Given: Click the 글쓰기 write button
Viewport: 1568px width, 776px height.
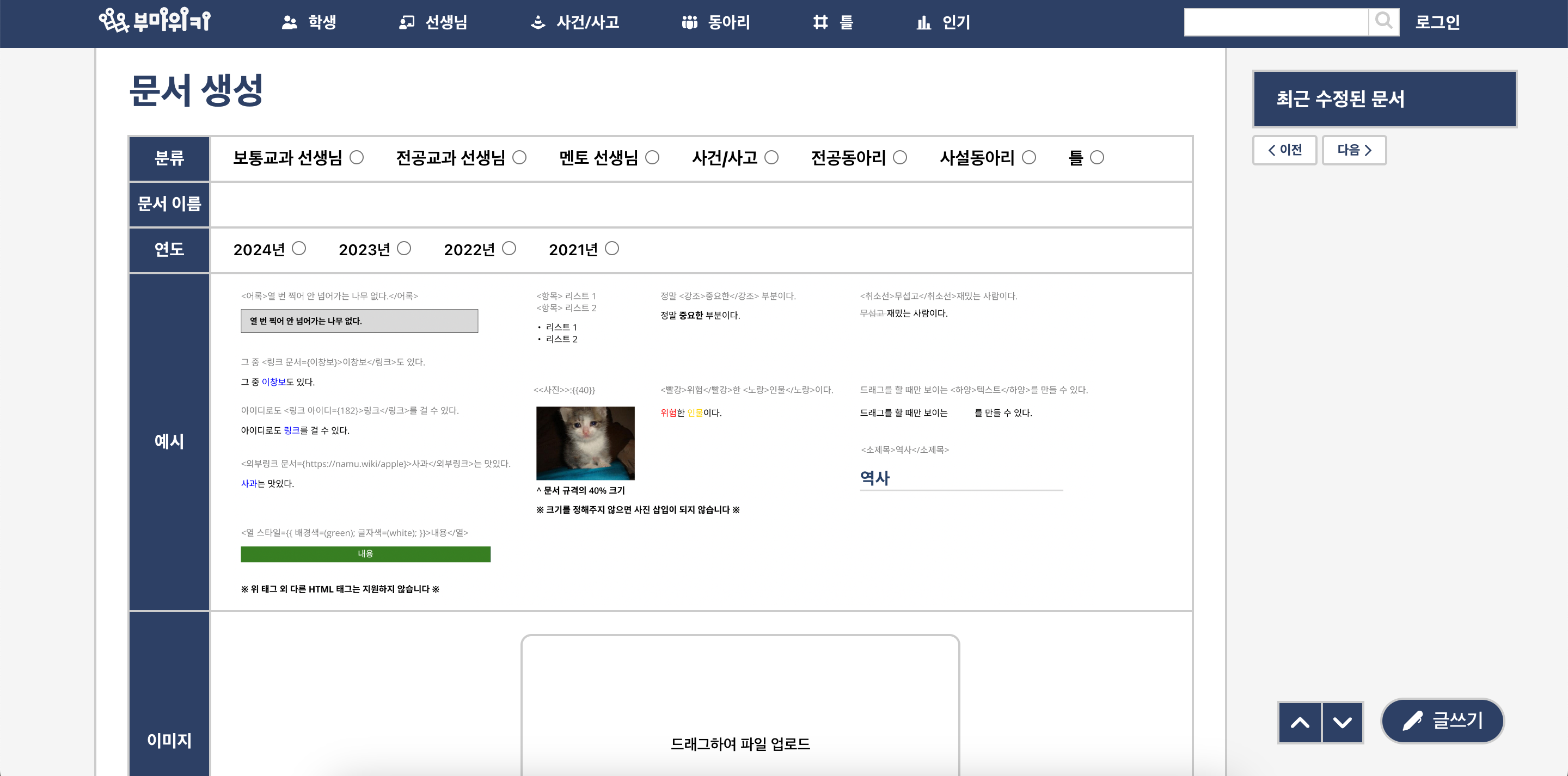Looking at the screenshot, I should [x=1442, y=721].
